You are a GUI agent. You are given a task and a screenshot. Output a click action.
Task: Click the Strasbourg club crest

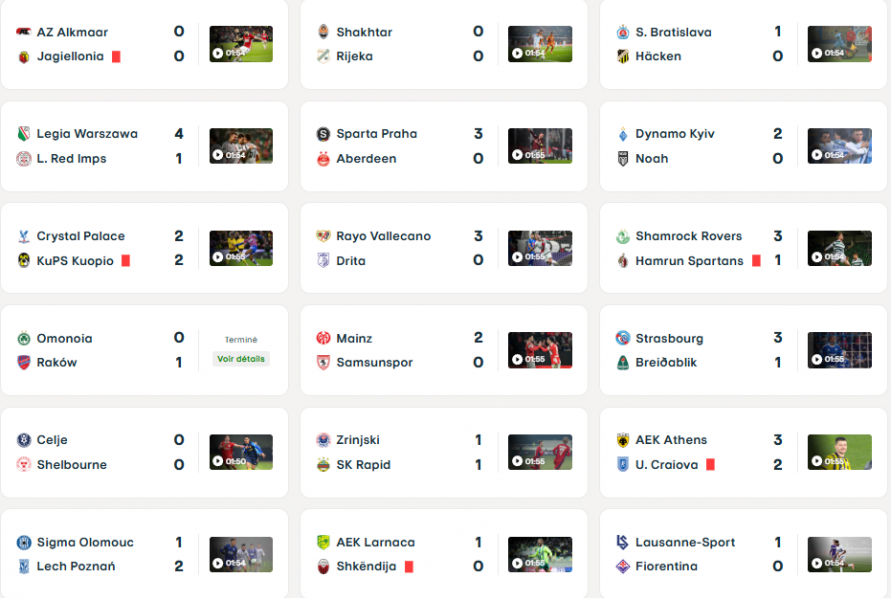pos(623,338)
